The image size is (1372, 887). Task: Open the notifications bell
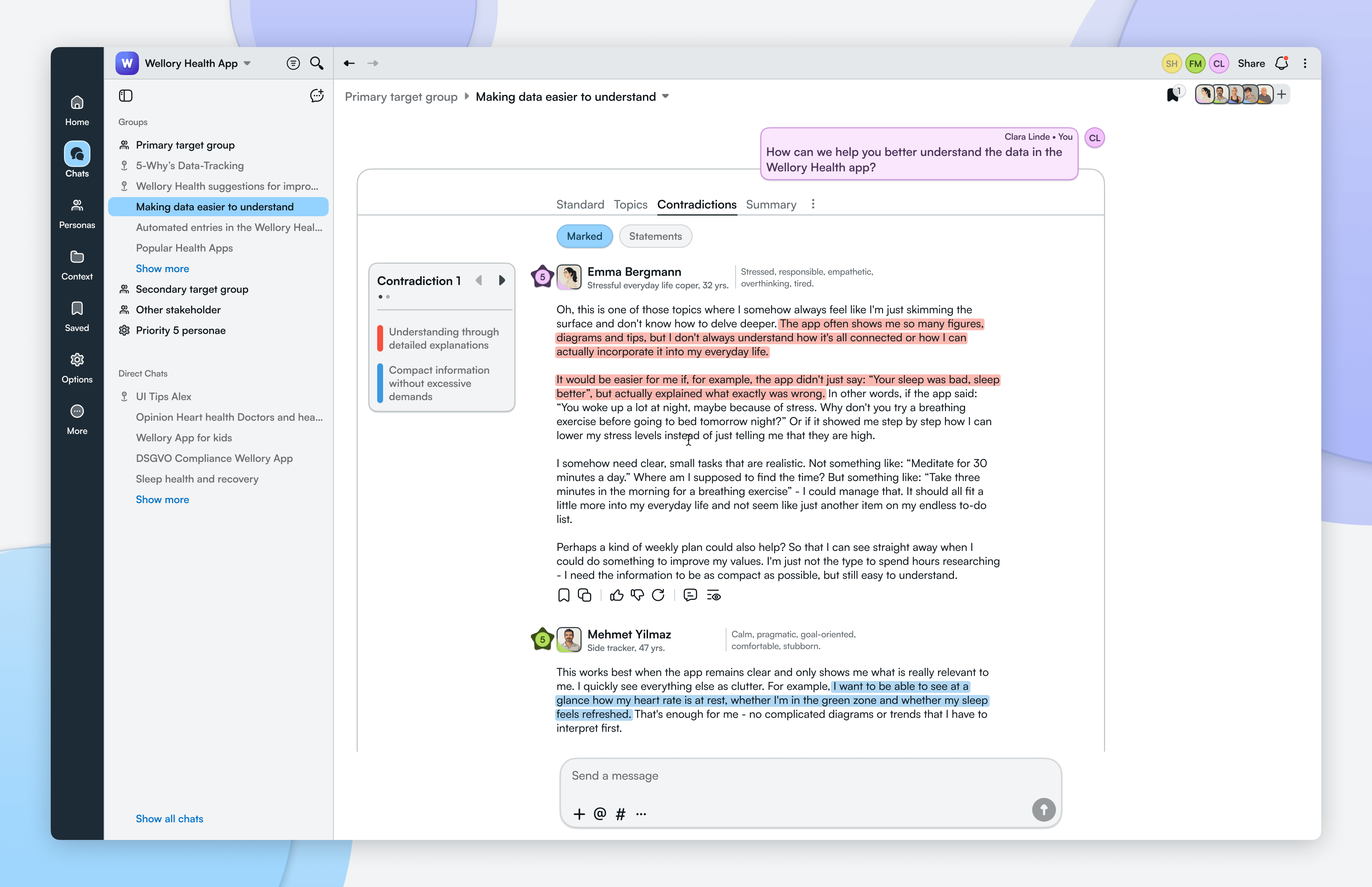[1282, 63]
